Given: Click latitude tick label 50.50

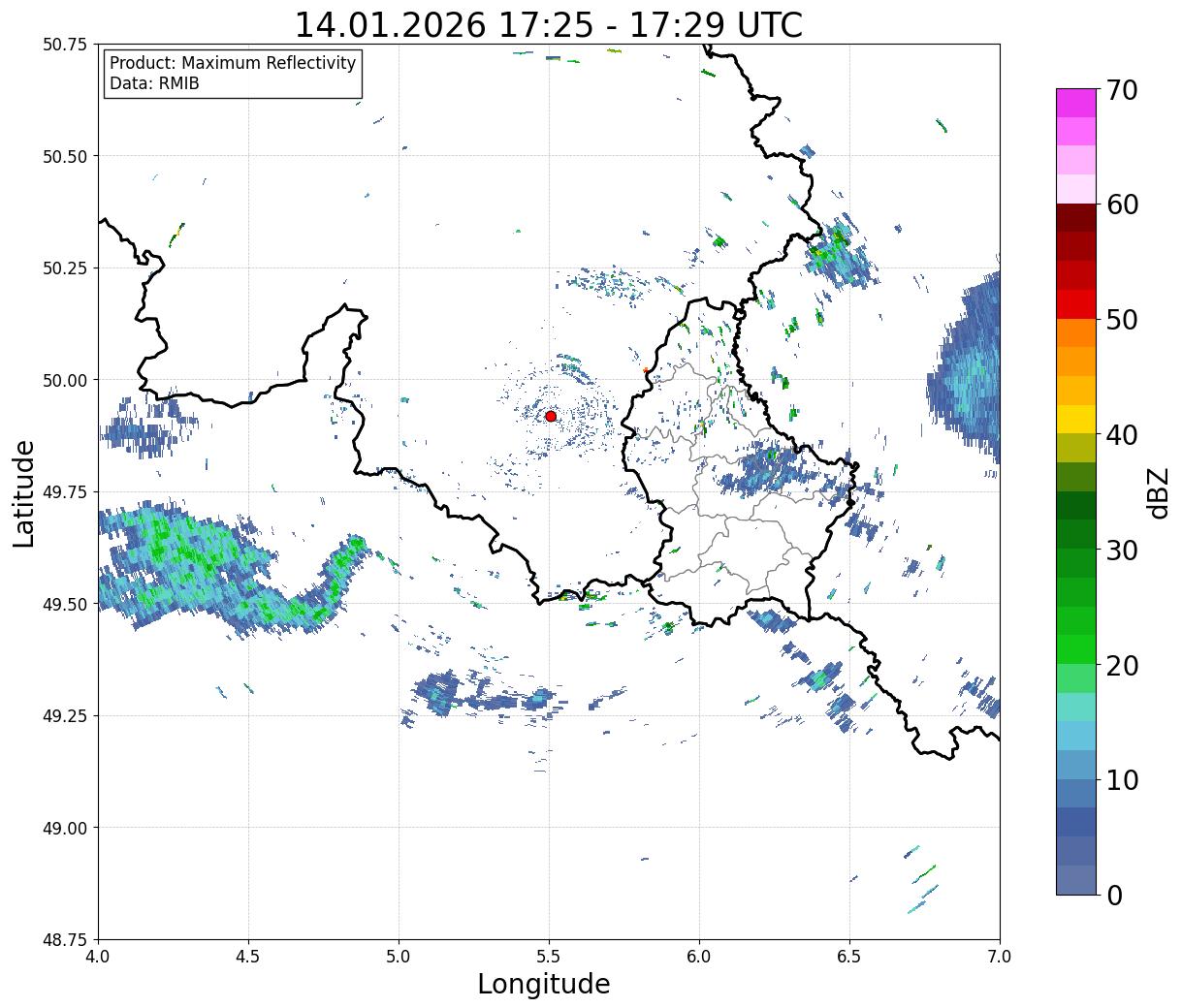Looking at the screenshot, I should point(65,156).
